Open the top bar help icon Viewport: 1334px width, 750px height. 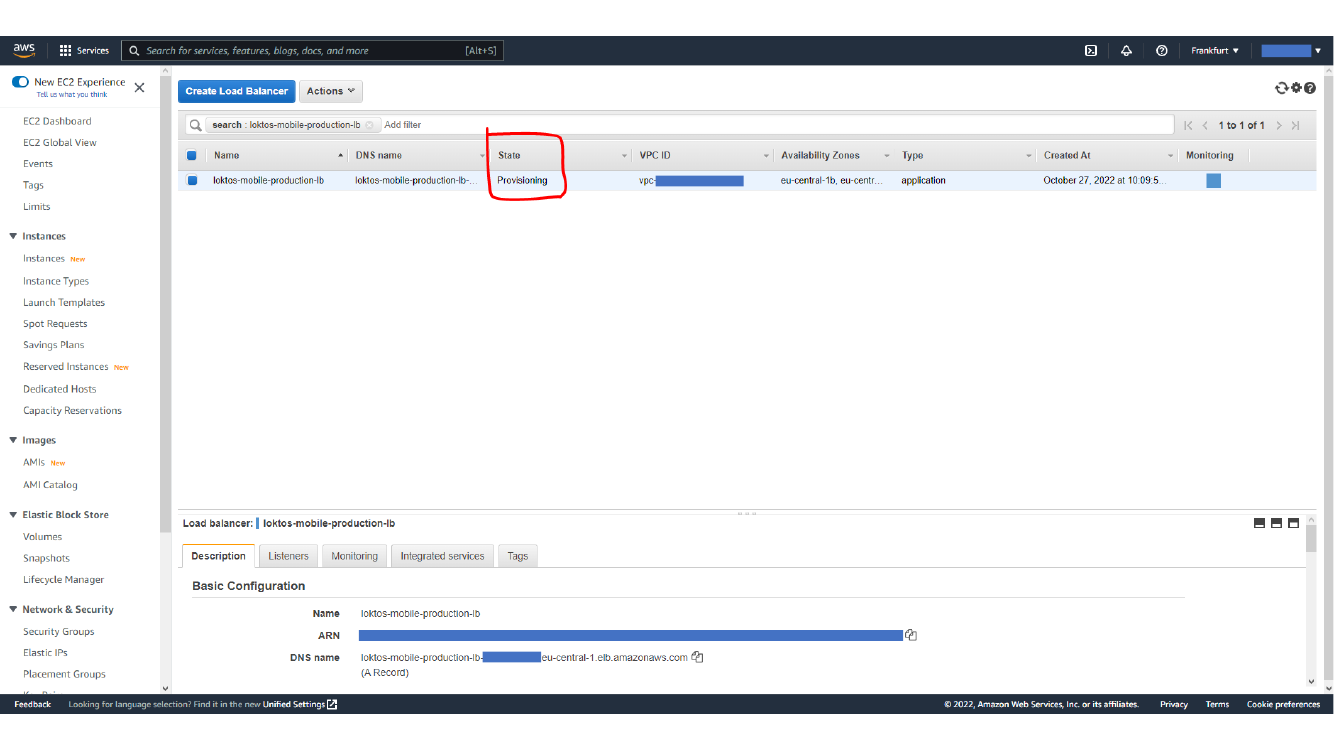coord(1161,50)
